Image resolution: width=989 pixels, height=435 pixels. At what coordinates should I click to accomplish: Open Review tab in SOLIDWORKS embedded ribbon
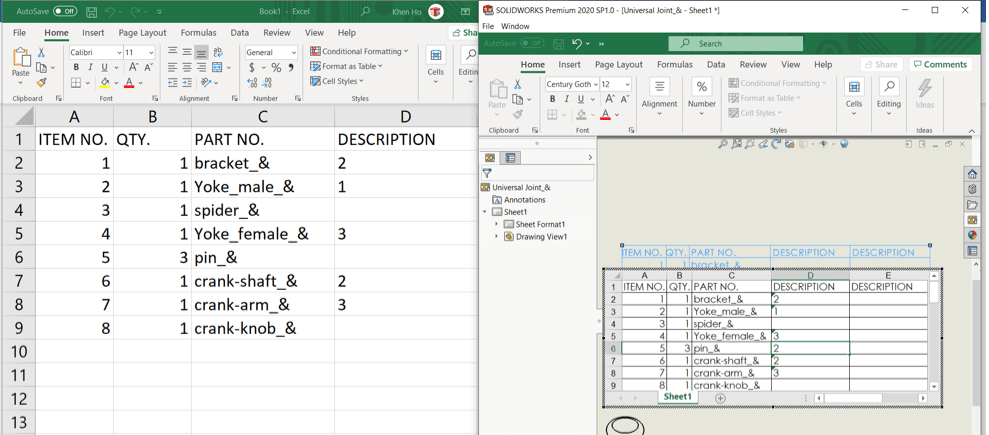[753, 64]
